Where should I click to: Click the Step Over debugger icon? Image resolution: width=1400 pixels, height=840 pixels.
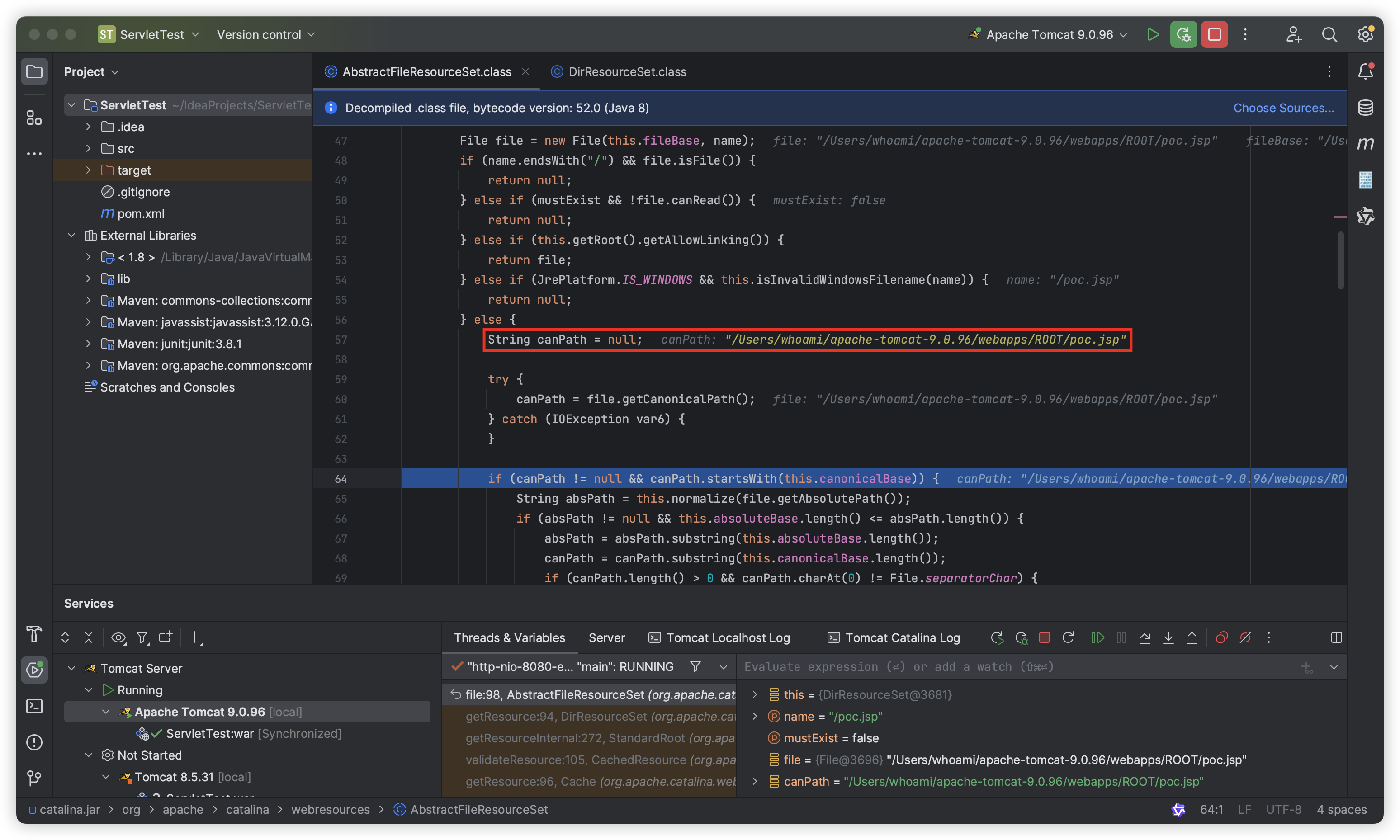1145,638
